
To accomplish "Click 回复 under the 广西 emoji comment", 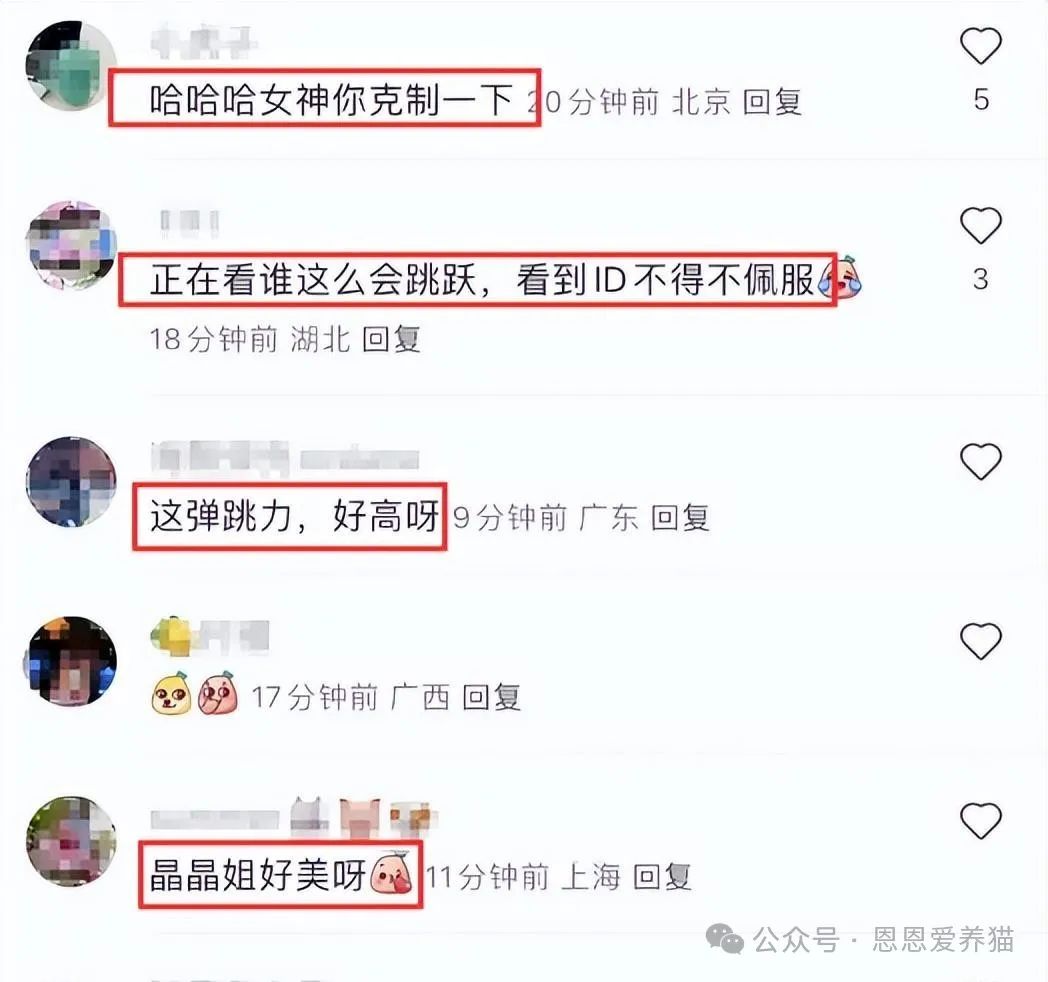I will point(491,697).
